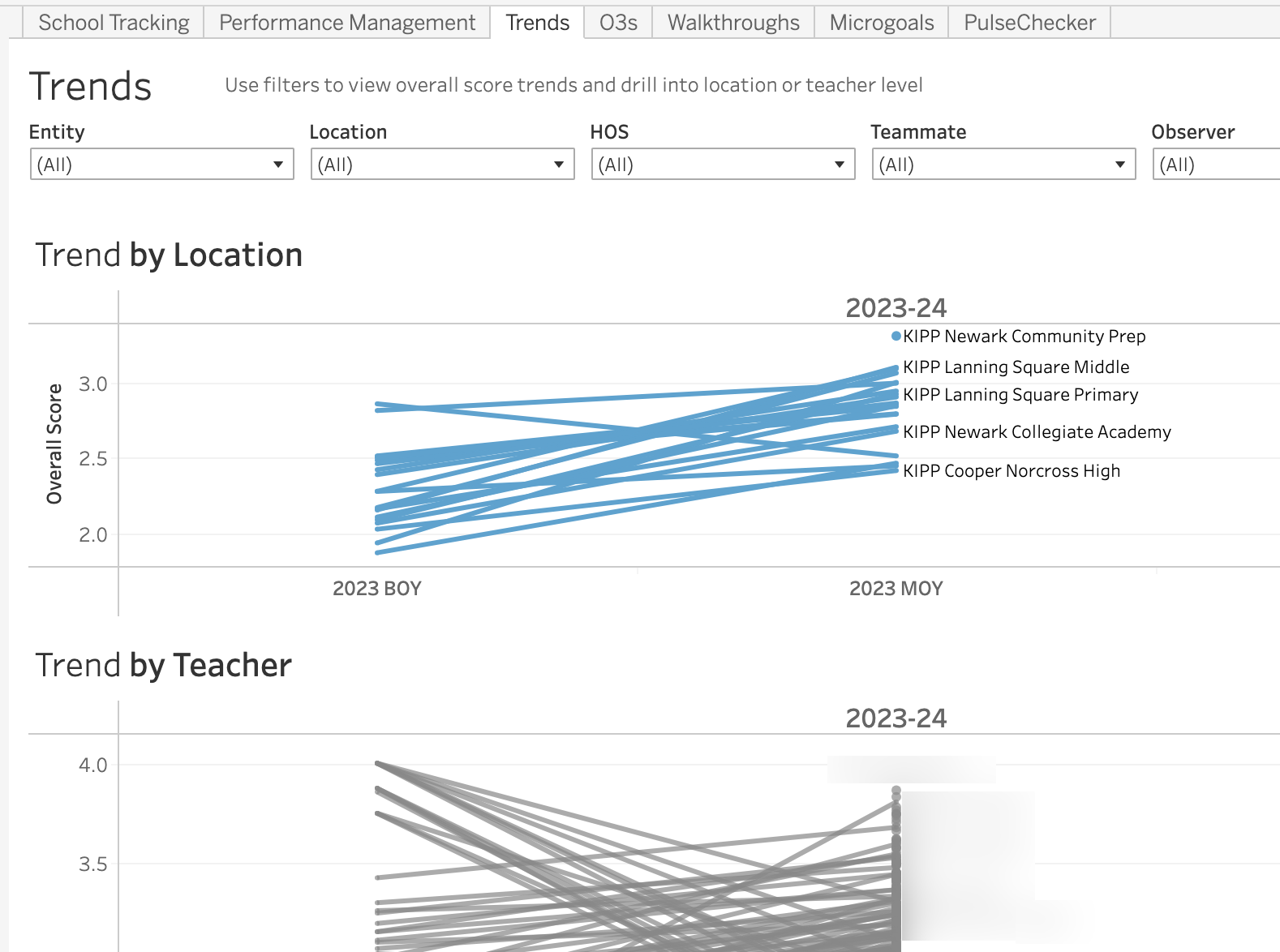Go to the Walkthroughs tab

click(733, 23)
